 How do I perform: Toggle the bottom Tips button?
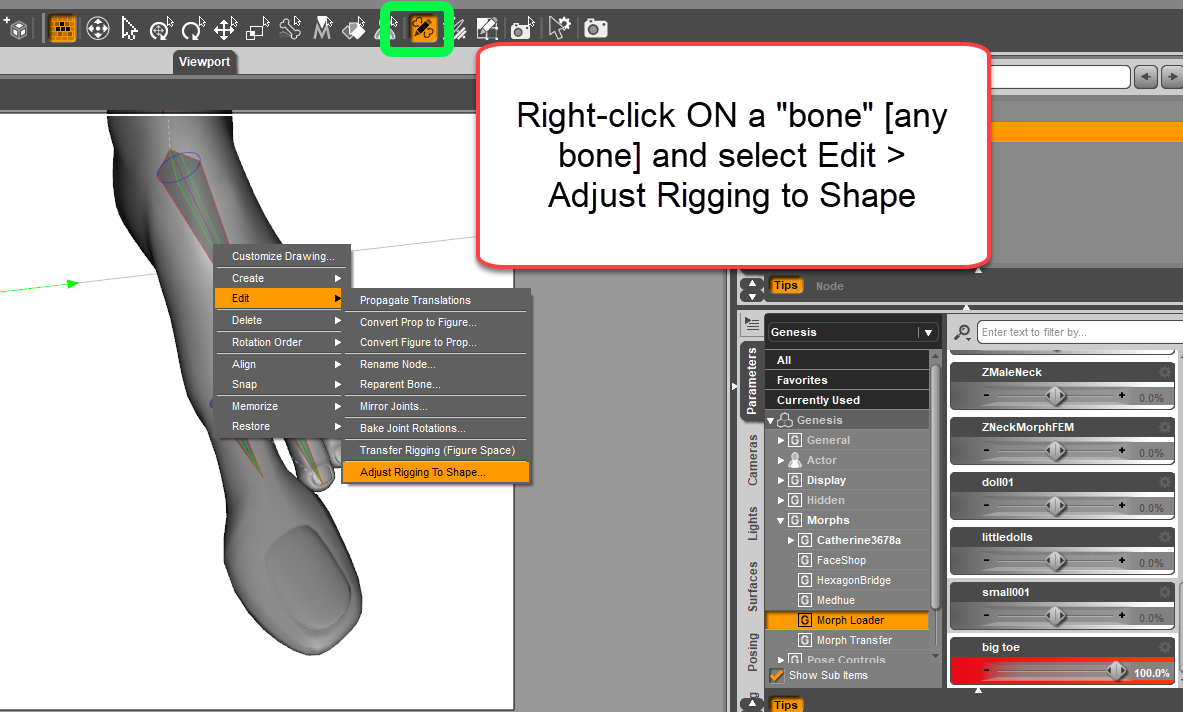785,704
